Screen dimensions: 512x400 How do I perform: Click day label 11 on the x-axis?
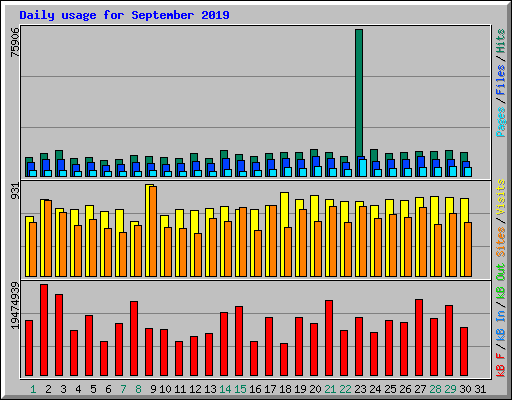coord(180,389)
